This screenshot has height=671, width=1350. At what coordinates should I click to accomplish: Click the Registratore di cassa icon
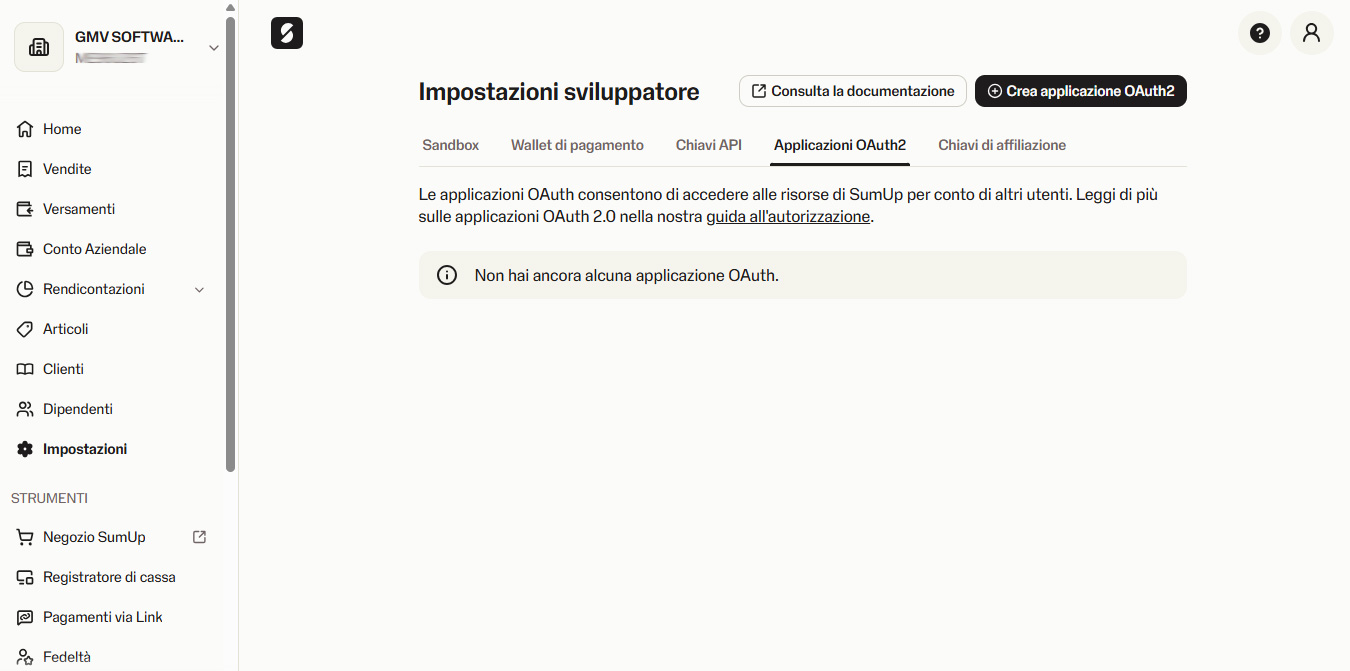[x=25, y=577]
